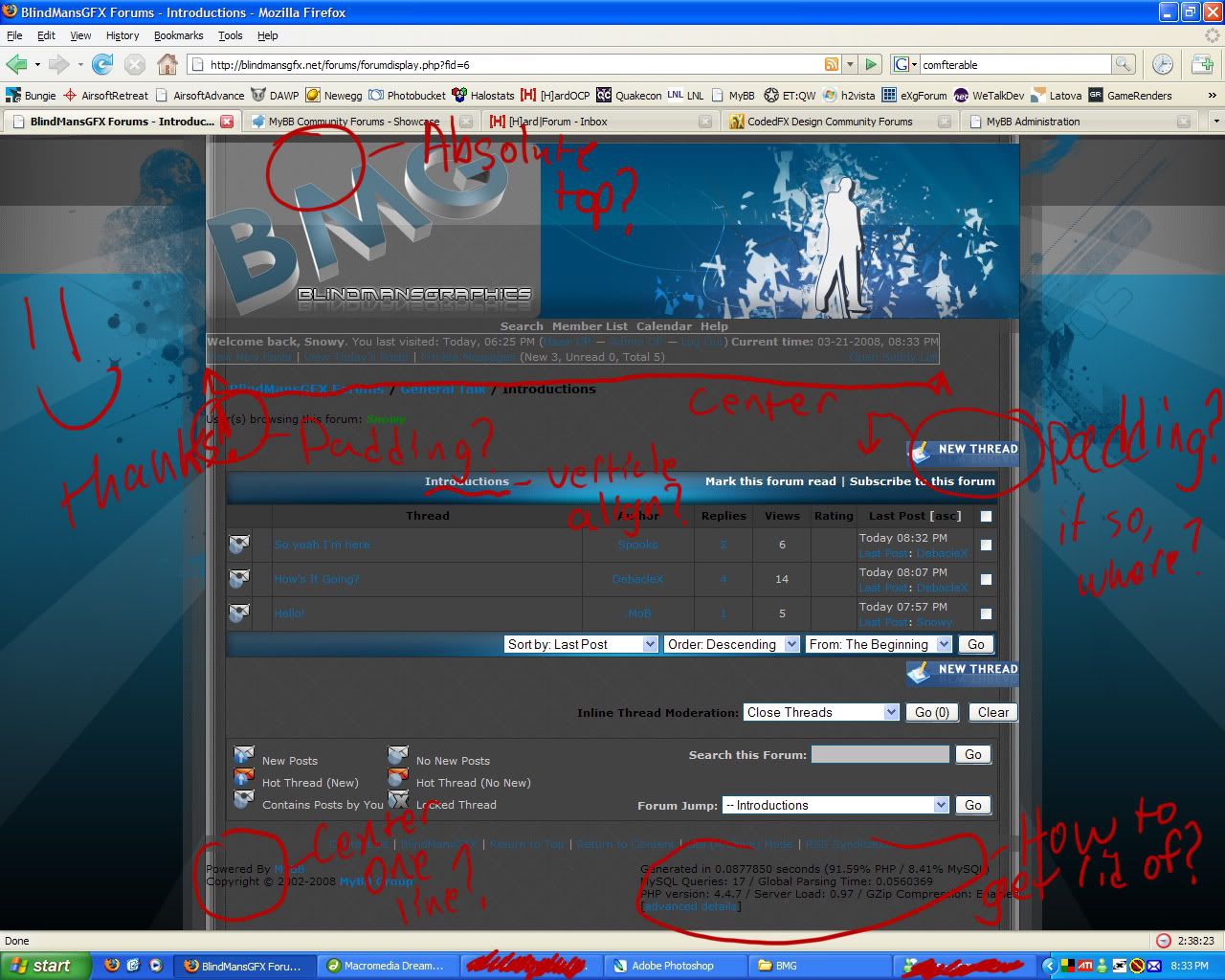Screen dimensions: 1225x980
Task: Click "Mark this forum read" link
Action: click(770, 481)
